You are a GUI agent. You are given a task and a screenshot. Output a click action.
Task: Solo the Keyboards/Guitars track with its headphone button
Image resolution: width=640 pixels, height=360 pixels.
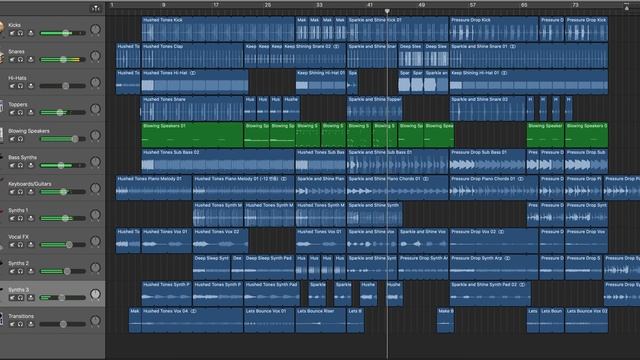[20, 192]
